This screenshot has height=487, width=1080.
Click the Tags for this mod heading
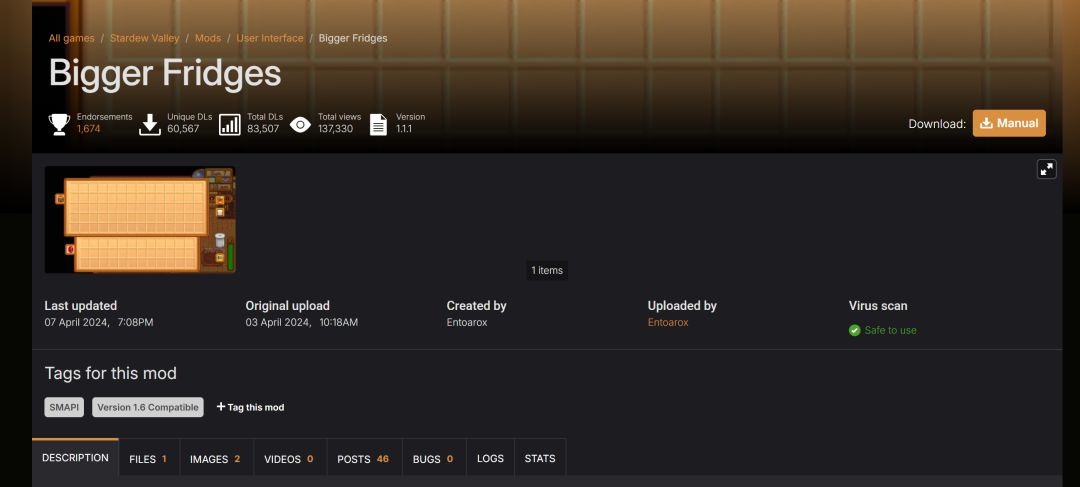tap(111, 373)
